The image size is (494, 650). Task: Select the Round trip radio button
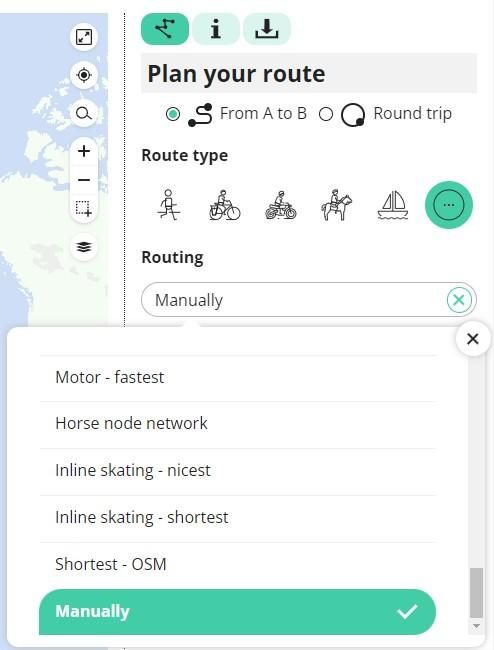326,114
